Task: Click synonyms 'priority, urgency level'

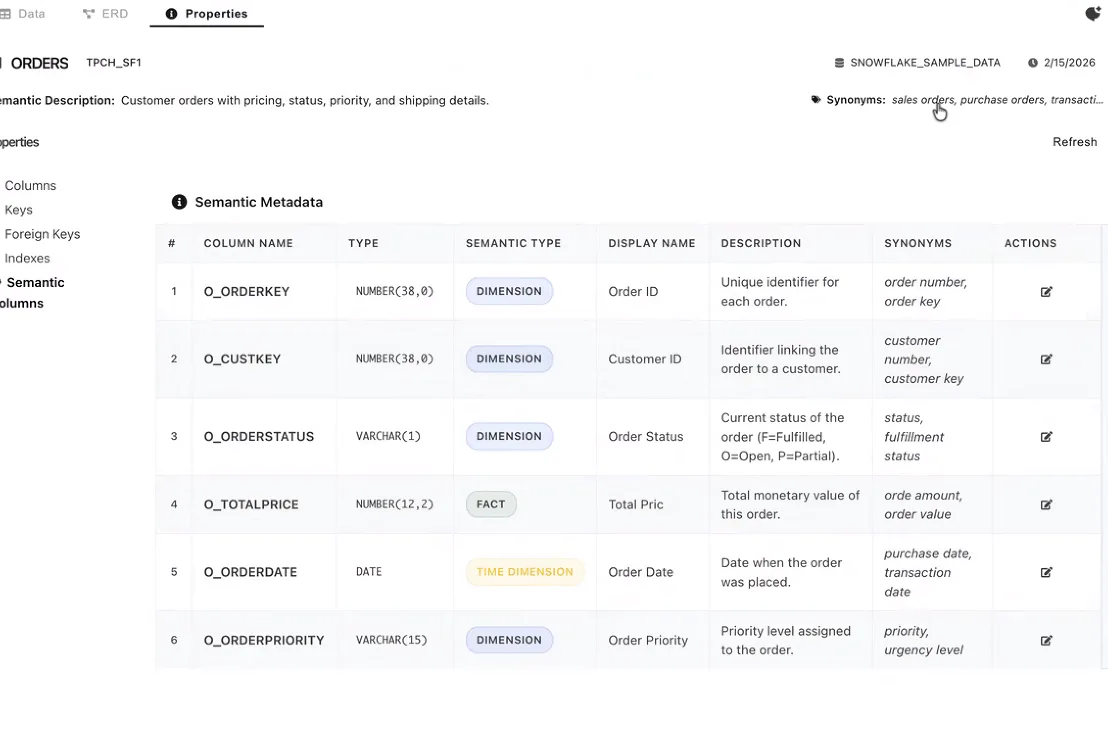Action: pyautogui.click(x=923, y=641)
